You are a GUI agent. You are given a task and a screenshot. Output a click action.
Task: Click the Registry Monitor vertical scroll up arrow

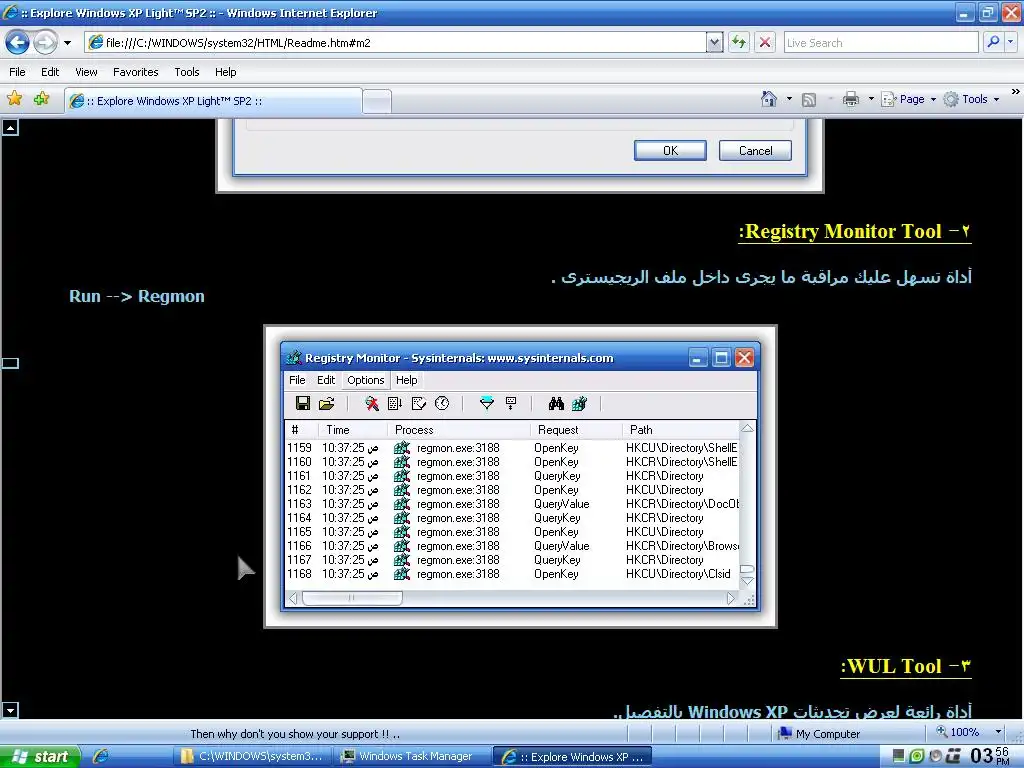tap(747, 429)
